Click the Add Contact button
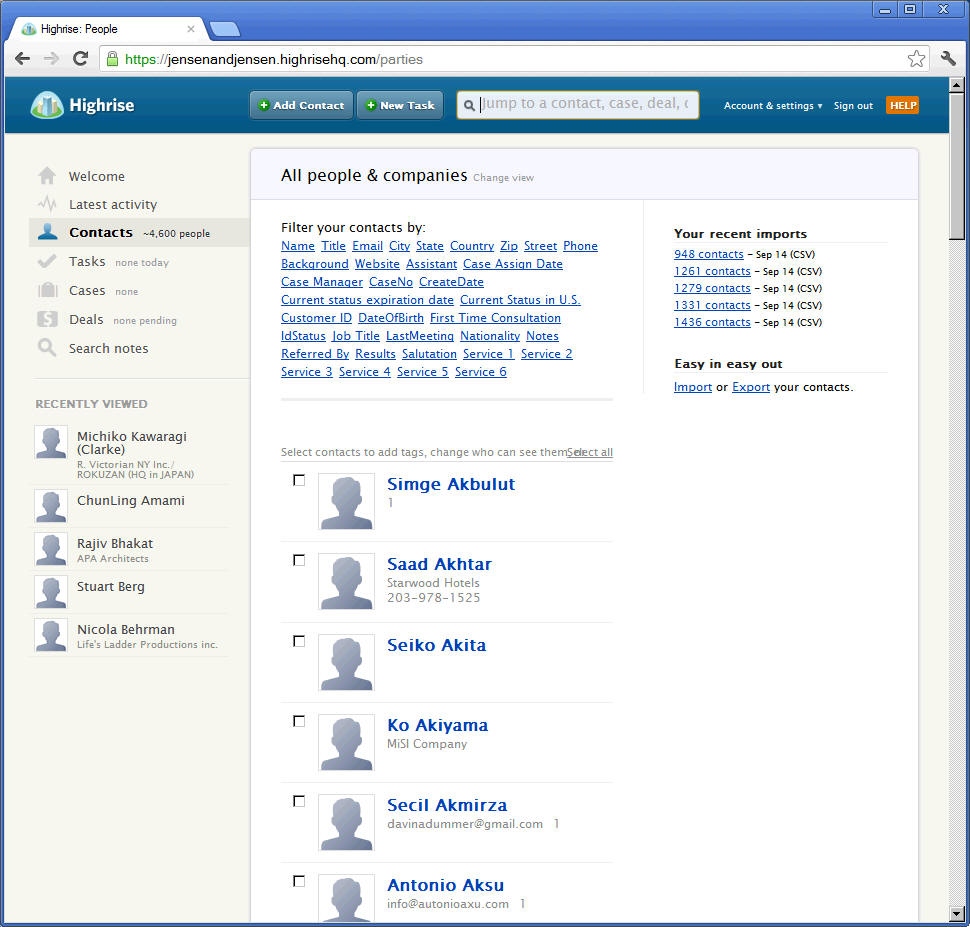Image resolution: width=970 pixels, height=927 pixels. coord(301,105)
